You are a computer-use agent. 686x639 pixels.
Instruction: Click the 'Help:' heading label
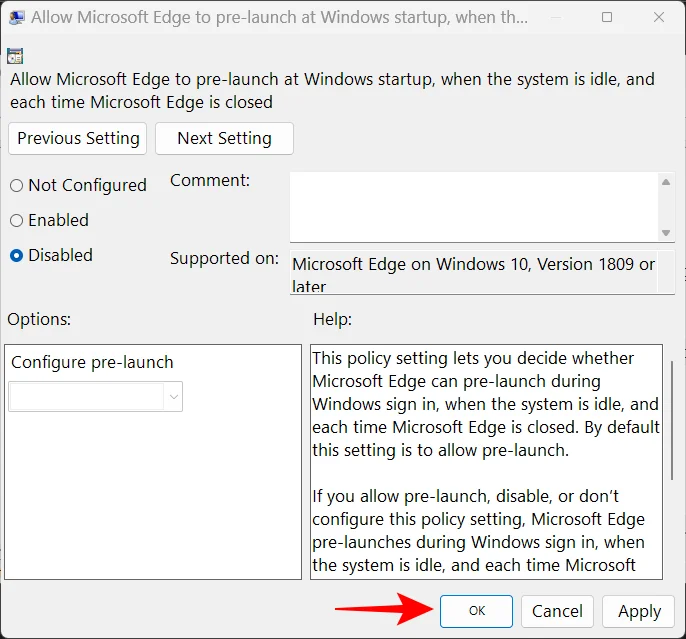(x=332, y=319)
